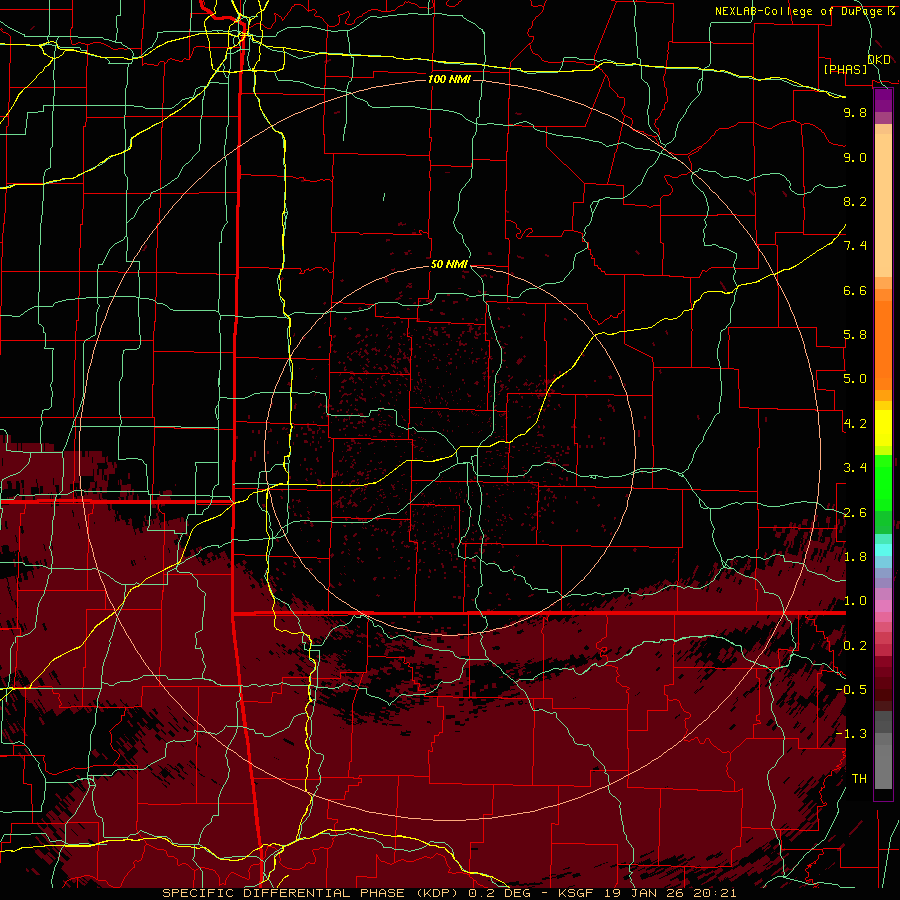This screenshot has width=900, height=900.
Task: Click the '1.8' scale value
Action: tap(855, 557)
